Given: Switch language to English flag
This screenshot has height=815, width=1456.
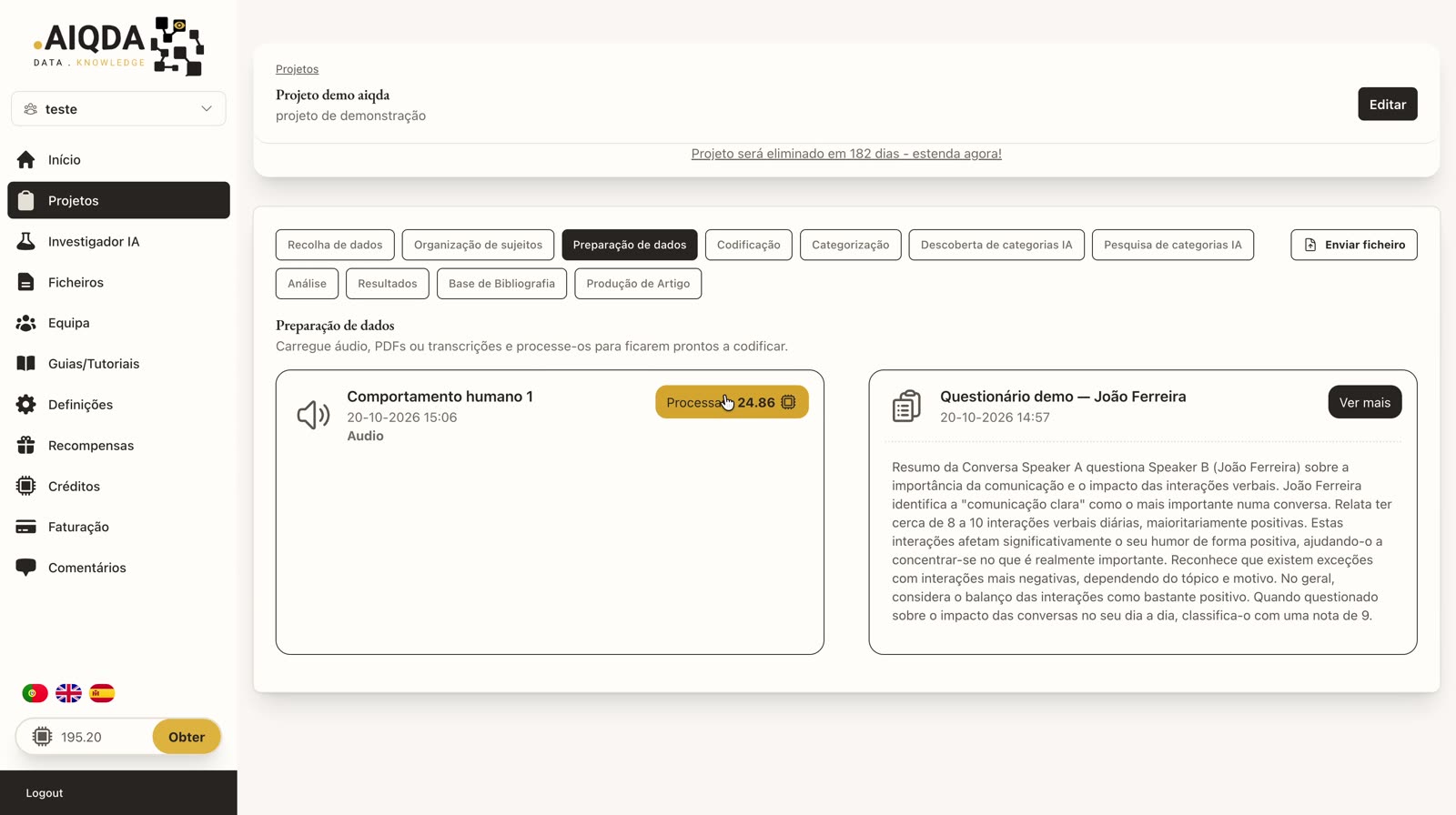Looking at the screenshot, I should (x=68, y=693).
